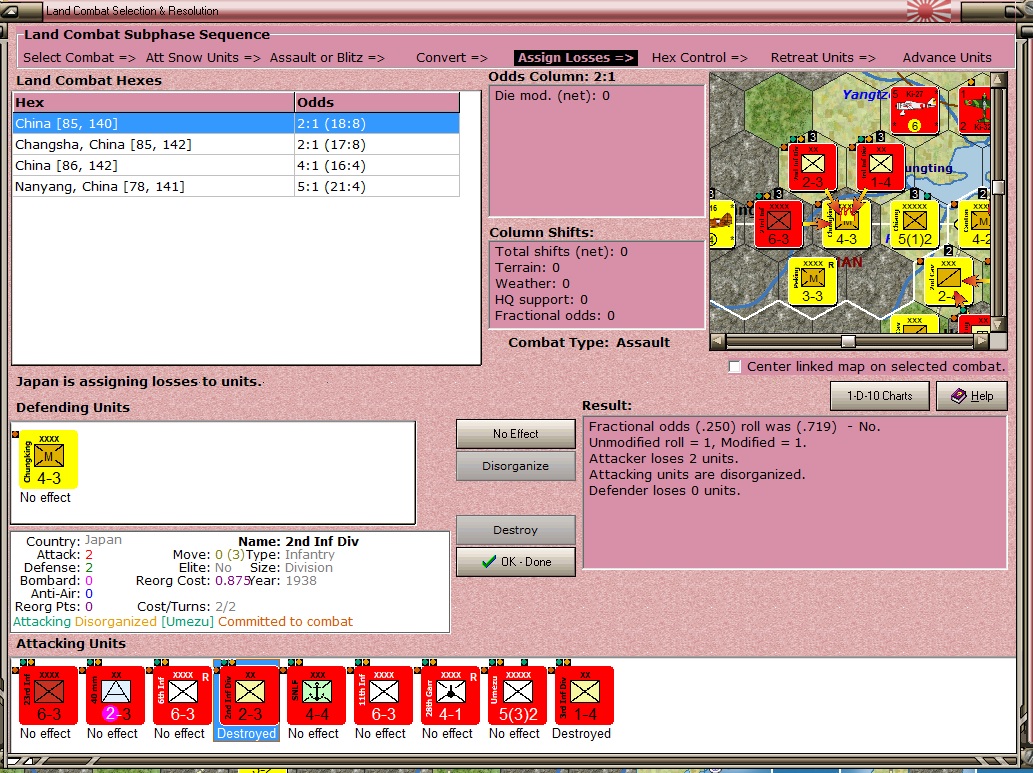Click the Advance Units subphase step
Screen dimensions: 1033x773
[947, 58]
